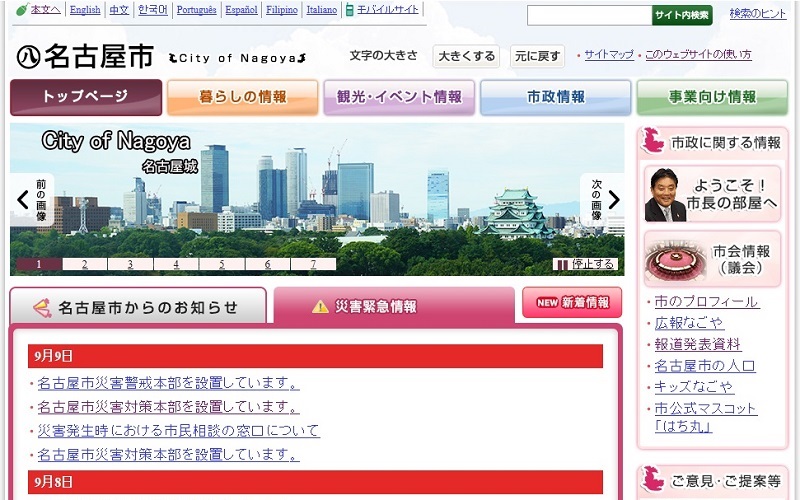Focus the site search input field

[589, 15]
